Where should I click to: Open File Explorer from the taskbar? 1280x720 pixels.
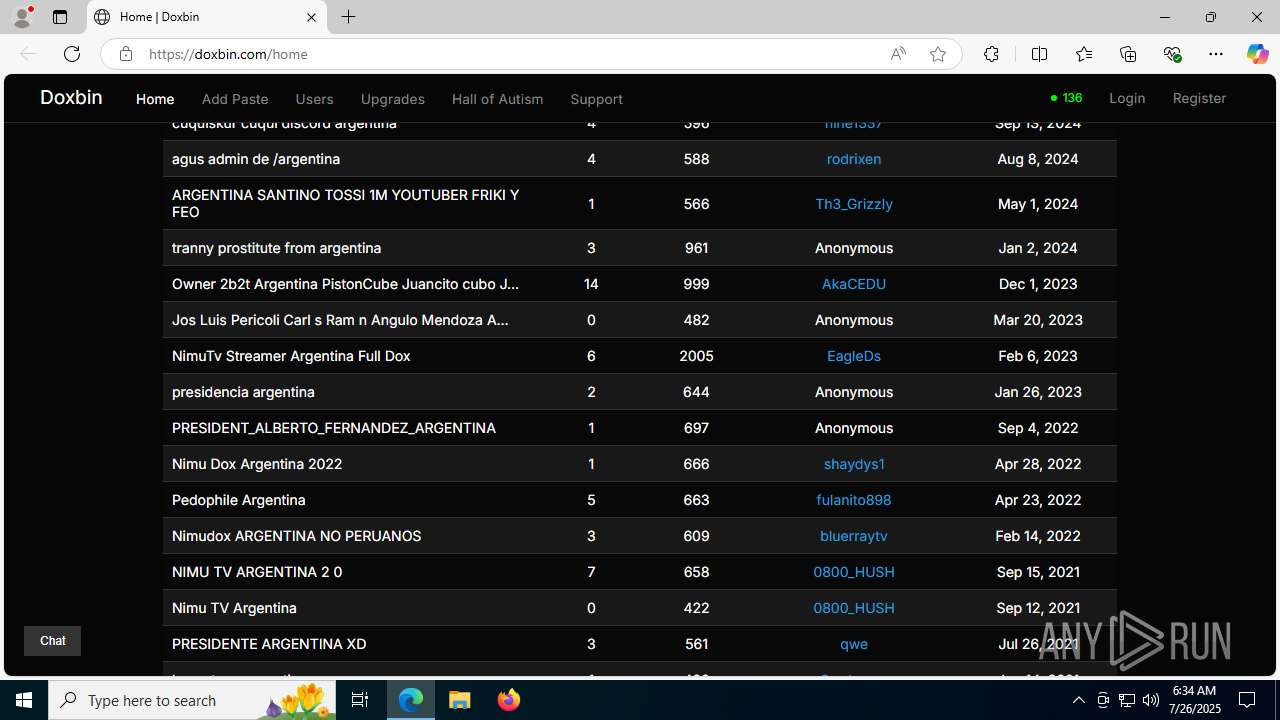[460, 700]
